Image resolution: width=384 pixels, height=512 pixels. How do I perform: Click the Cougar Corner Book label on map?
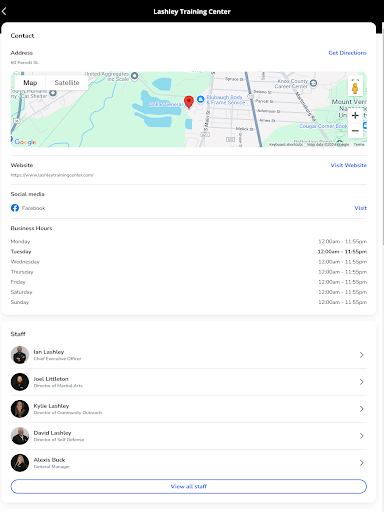pos(323,126)
